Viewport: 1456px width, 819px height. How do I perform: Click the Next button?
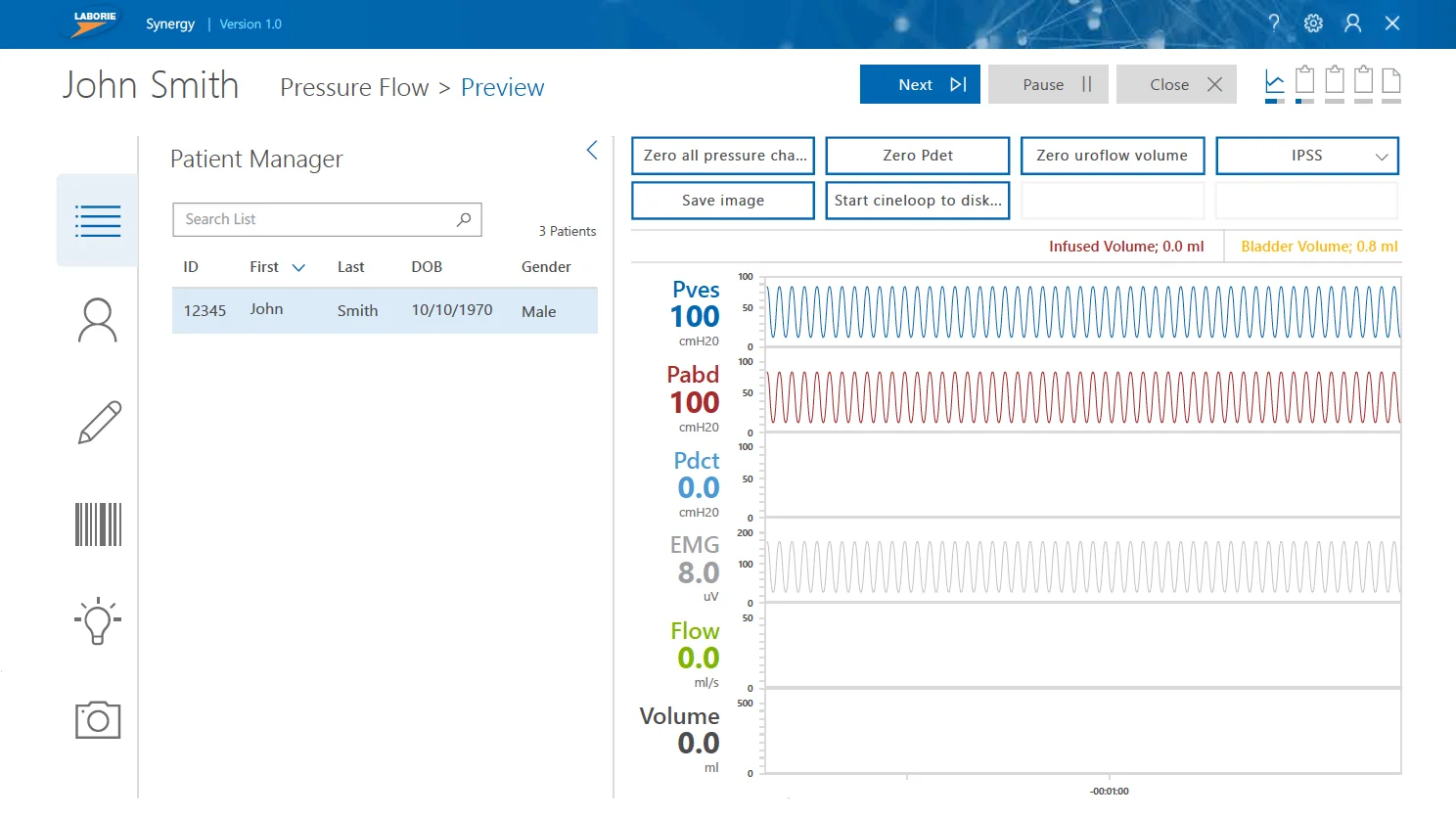click(x=919, y=85)
